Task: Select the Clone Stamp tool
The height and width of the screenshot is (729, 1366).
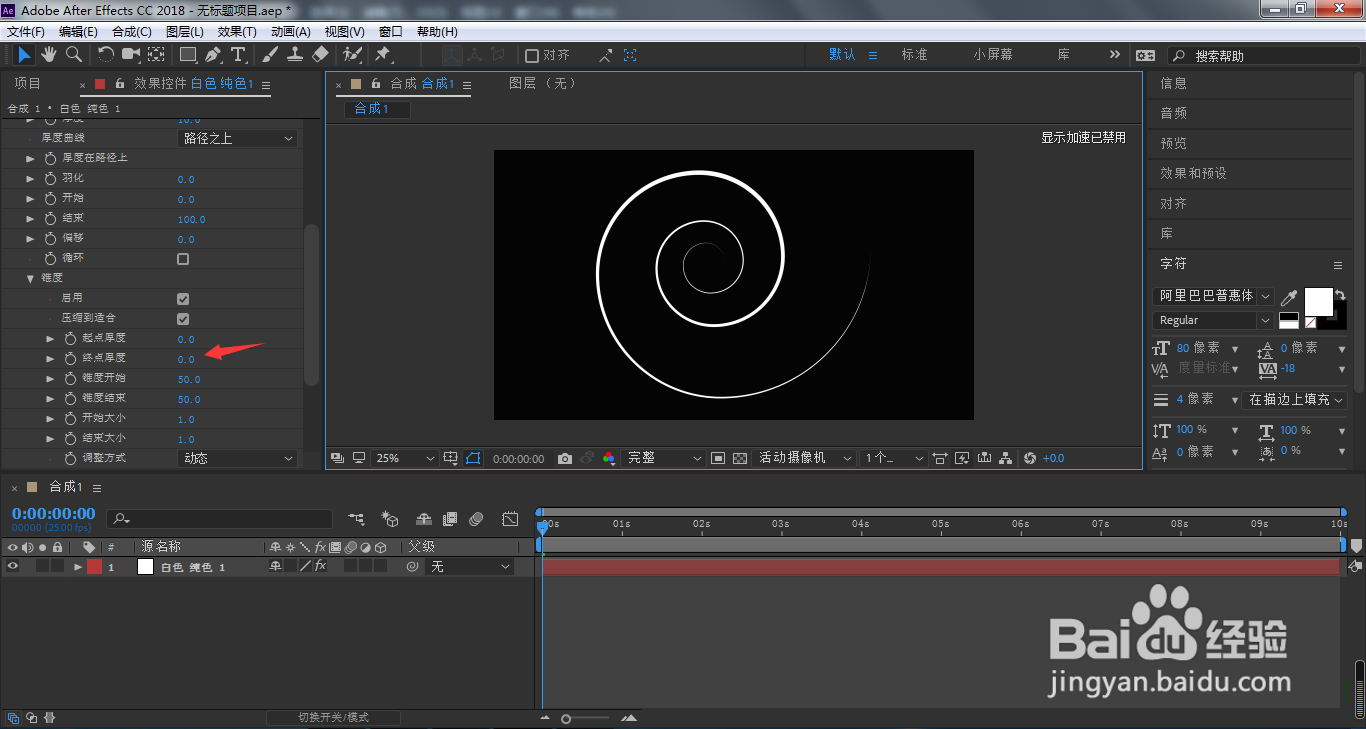Action: coord(296,55)
